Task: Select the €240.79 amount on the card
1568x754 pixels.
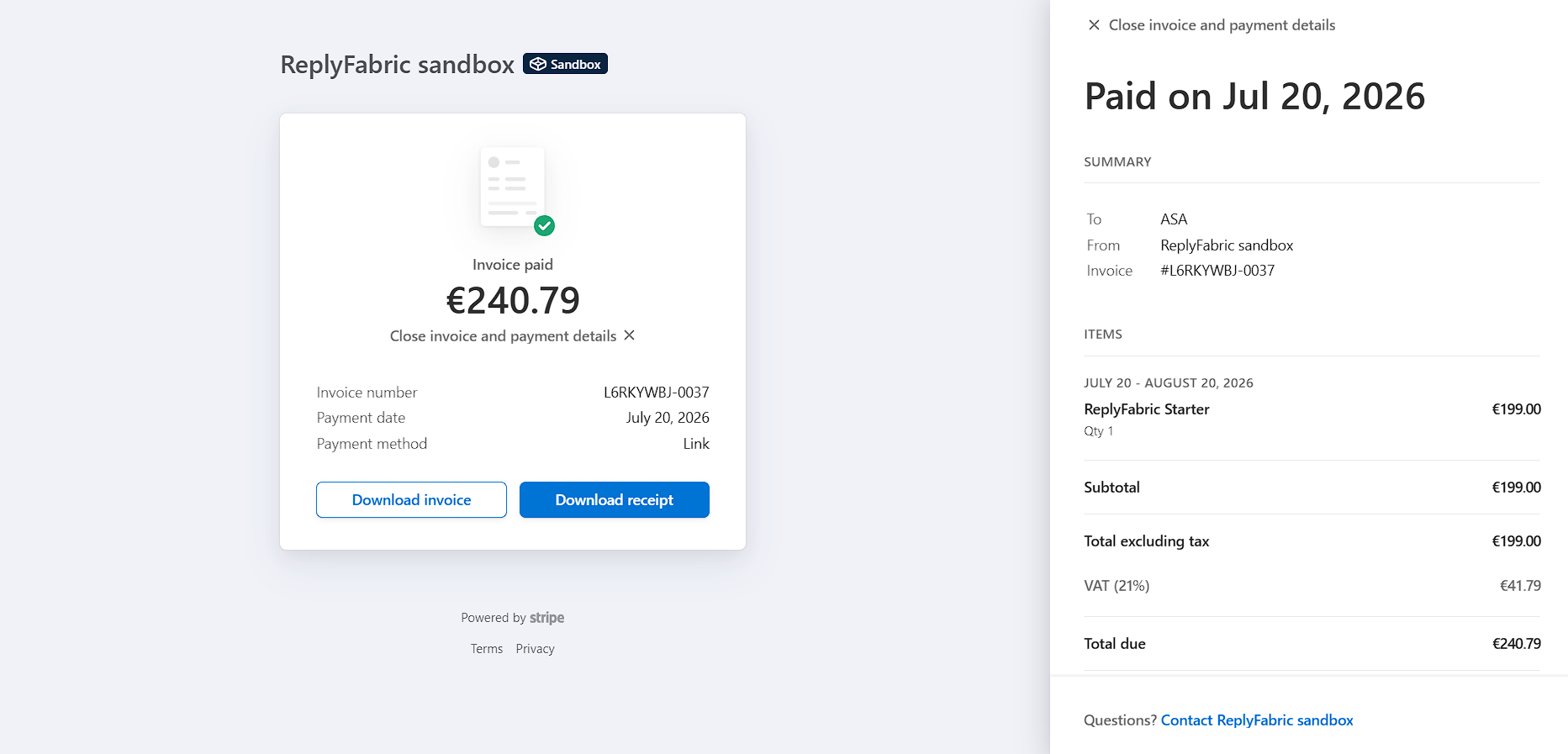Action: point(513,301)
